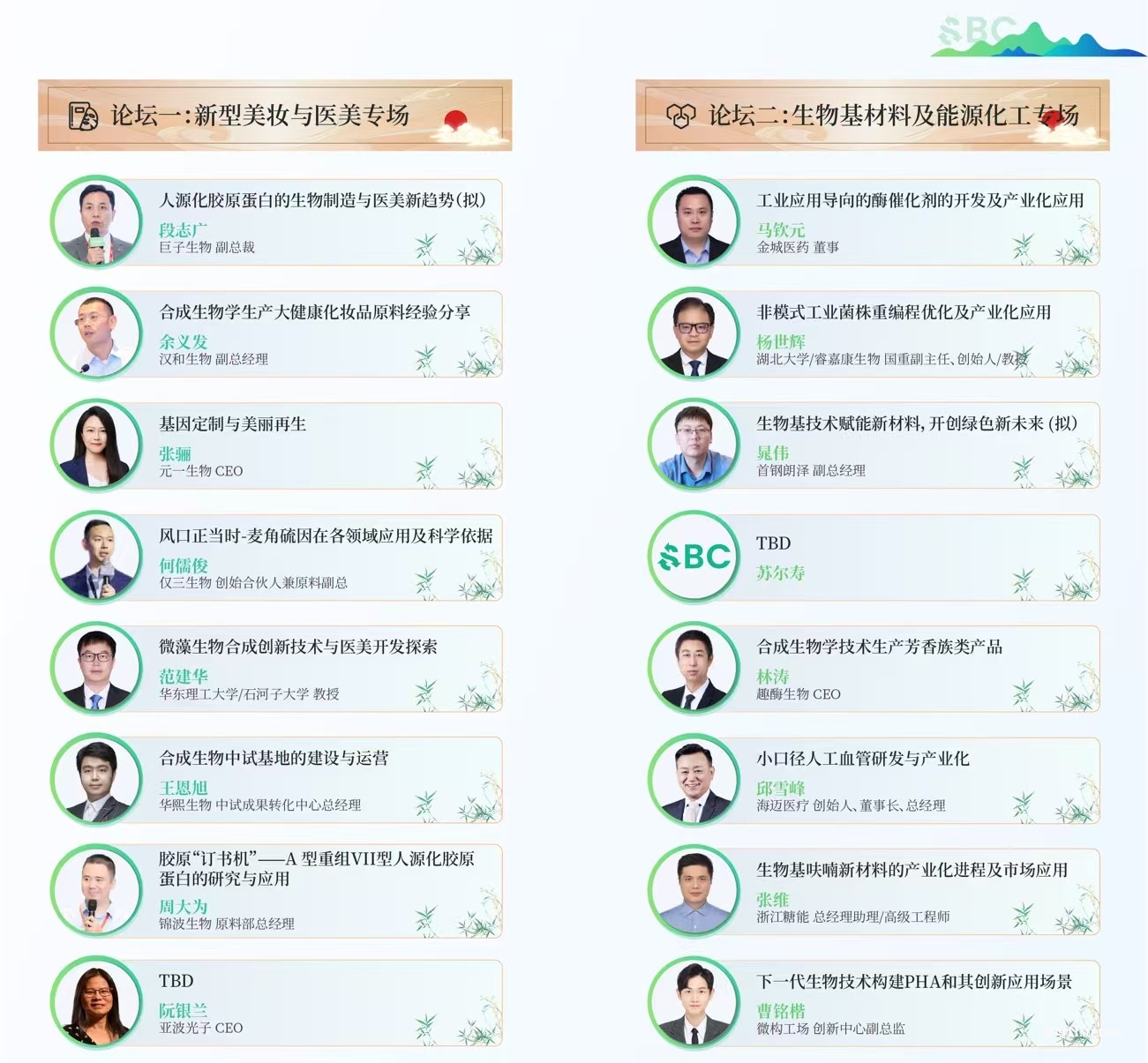The width and height of the screenshot is (1148, 1063).
Task: Click the SBC logo circle beside 苏尔寿
Action: tap(694, 557)
